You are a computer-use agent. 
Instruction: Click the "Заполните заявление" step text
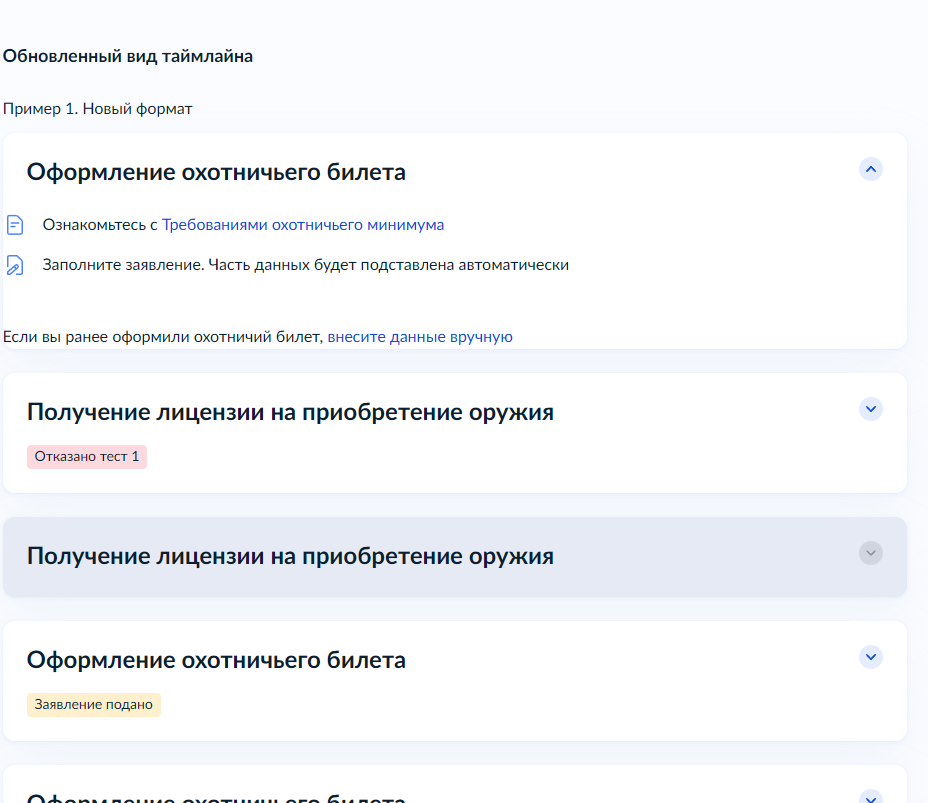pyautogui.click(x=305, y=265)
